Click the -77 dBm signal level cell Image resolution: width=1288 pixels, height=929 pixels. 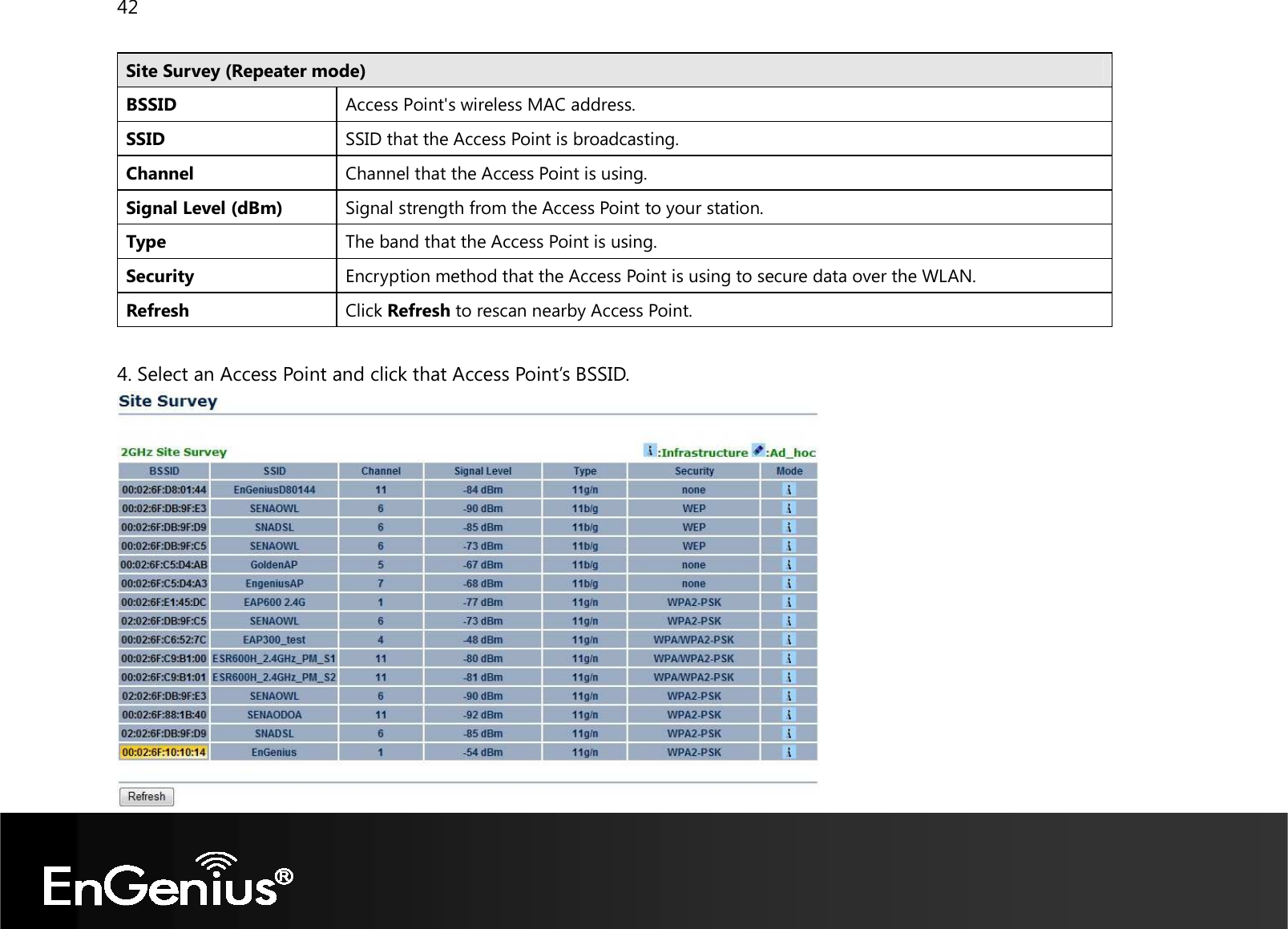482,602
